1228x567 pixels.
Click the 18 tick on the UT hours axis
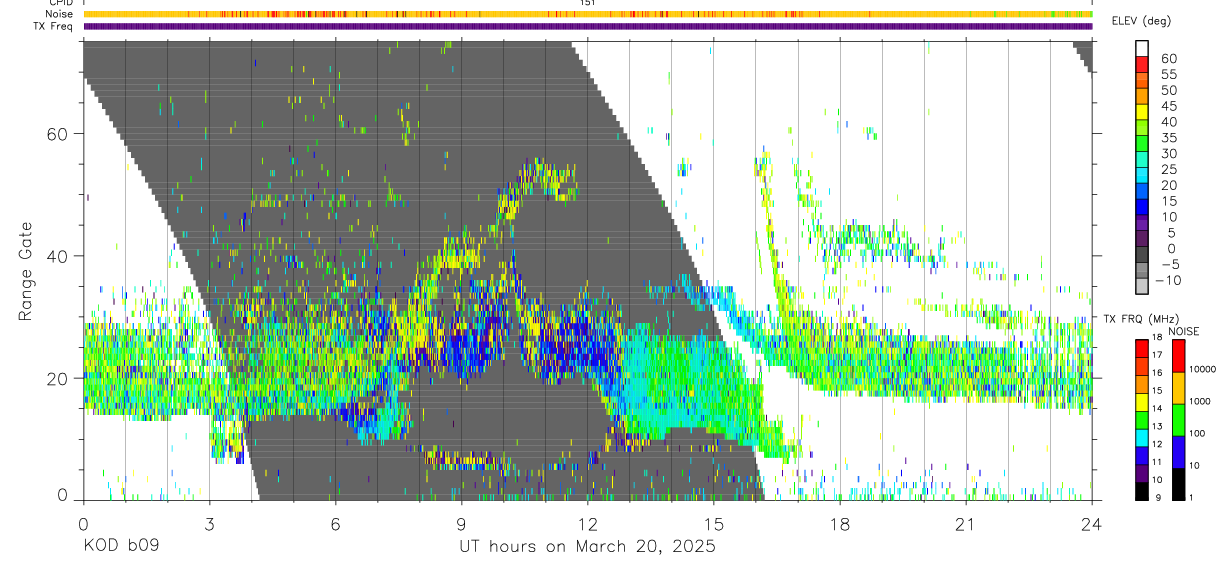point(840,523)
